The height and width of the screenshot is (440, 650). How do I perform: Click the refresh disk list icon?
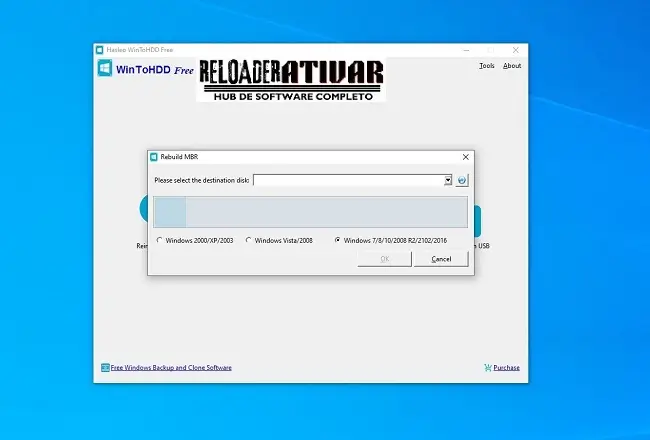(462, 180)
